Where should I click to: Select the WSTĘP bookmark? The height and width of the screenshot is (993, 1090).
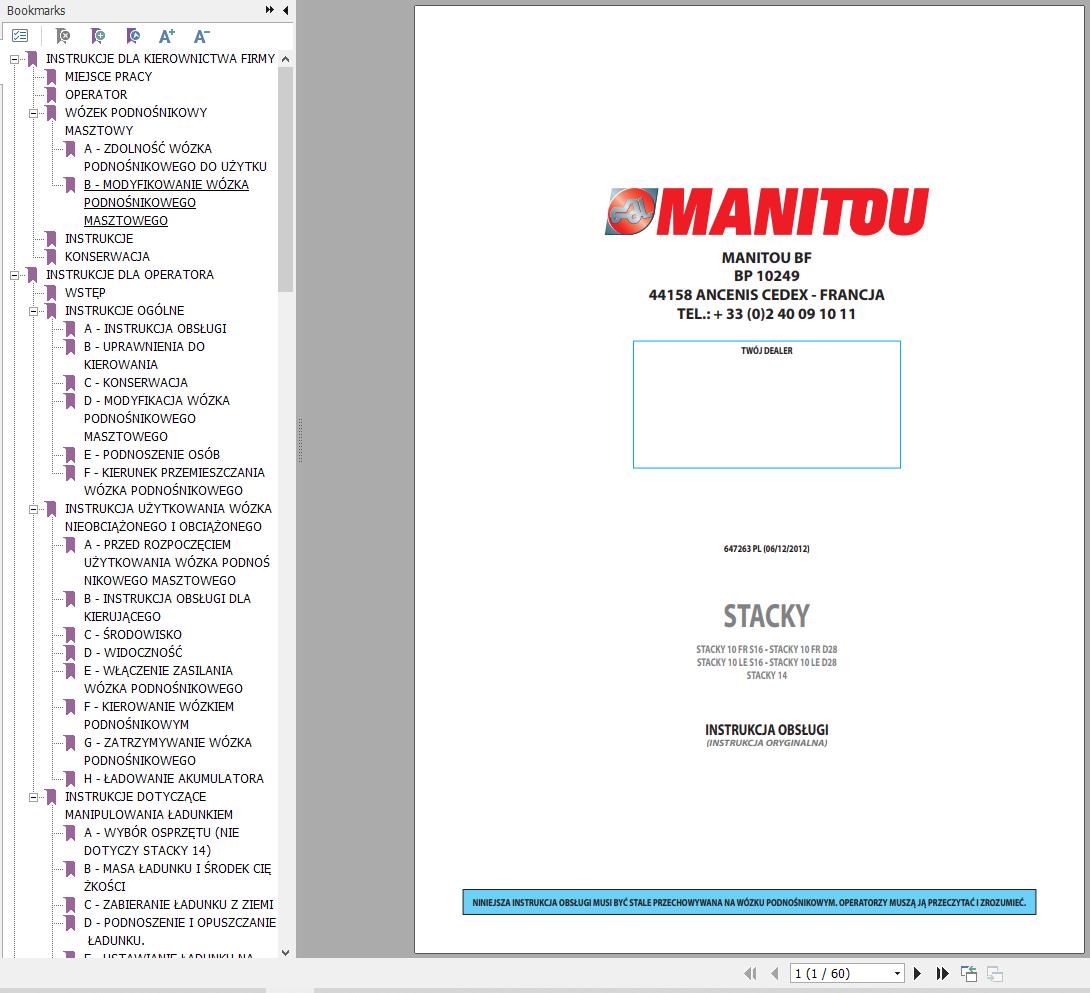pyautogui.click(x=85, y=293)
